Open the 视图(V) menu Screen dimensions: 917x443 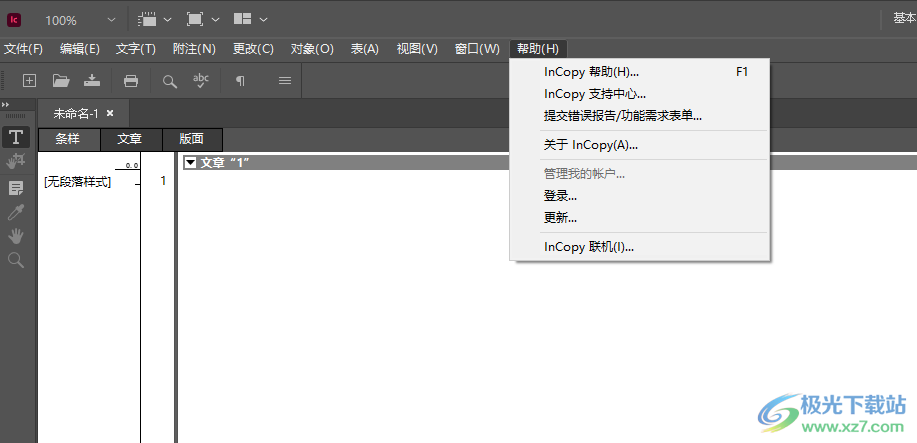pos(417,49)
